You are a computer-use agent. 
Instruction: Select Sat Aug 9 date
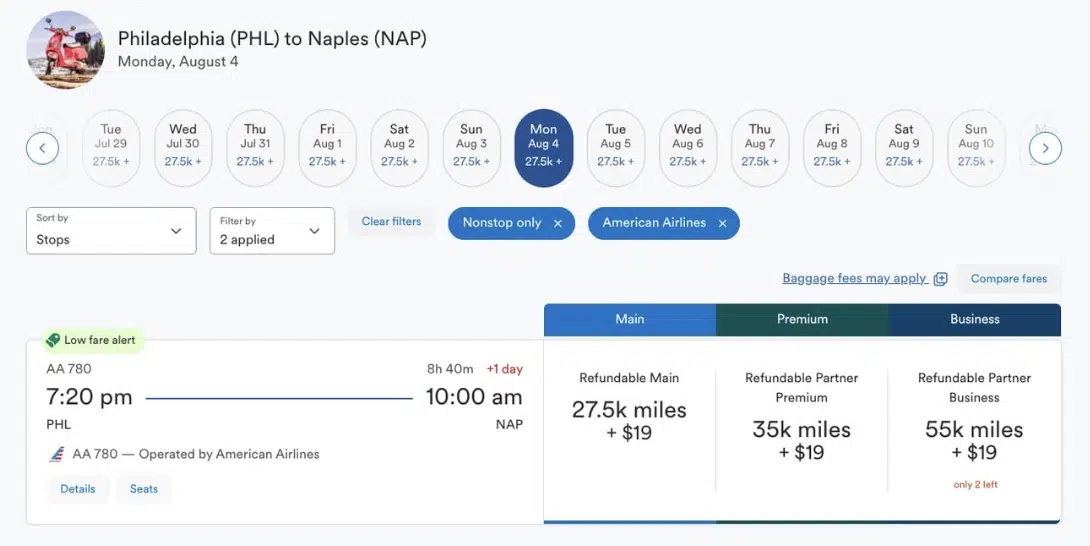904,148
